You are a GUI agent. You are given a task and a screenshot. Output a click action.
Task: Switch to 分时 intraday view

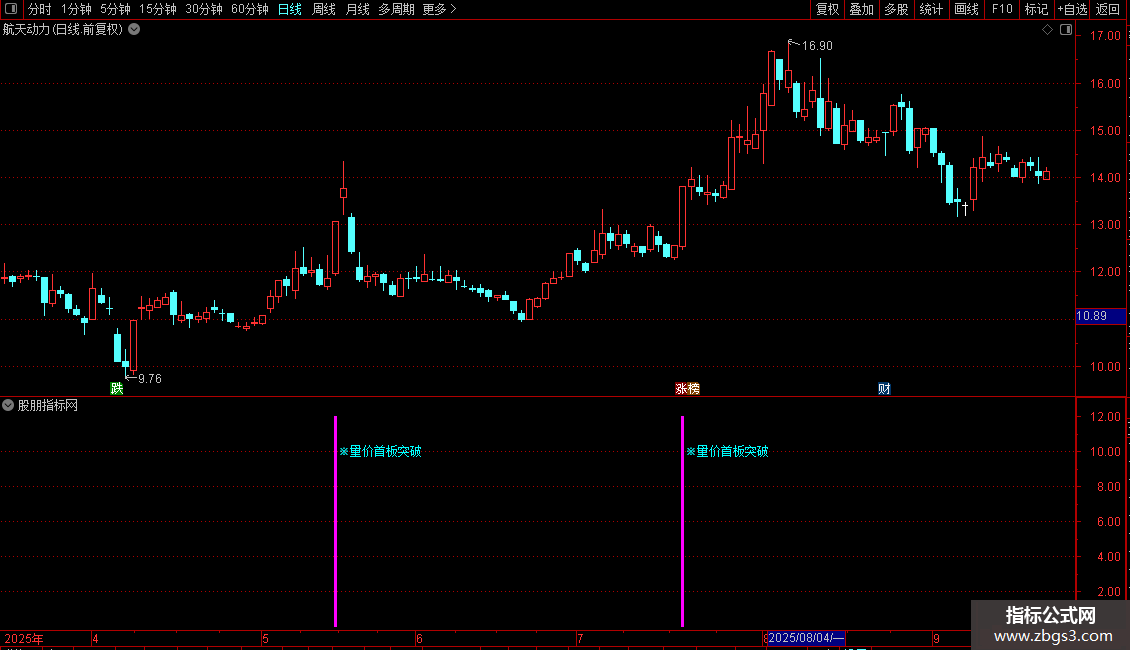click(40, 9)
